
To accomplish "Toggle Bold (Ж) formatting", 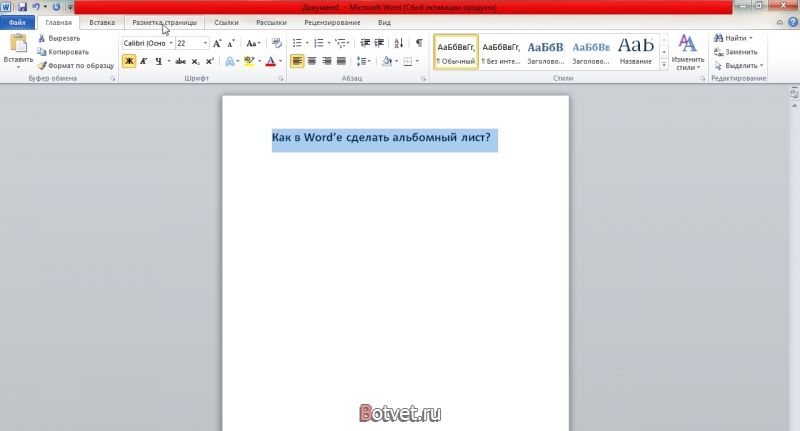I will (129, 61).
